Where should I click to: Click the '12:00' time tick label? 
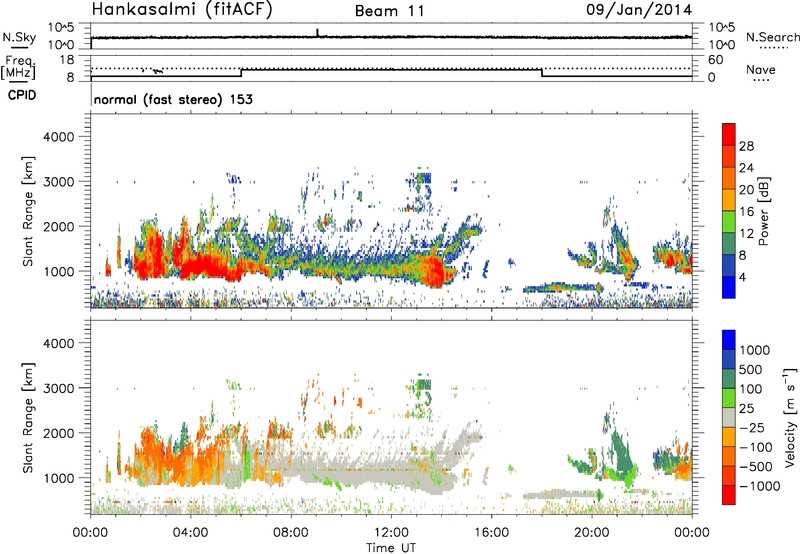click(x=391, y=533)
